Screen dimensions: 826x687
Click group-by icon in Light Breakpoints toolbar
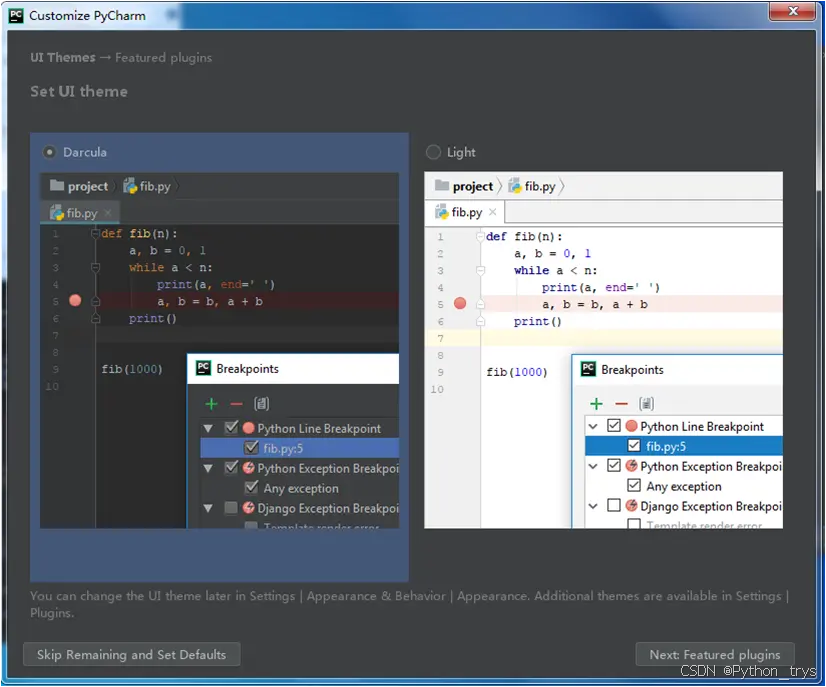point(647,404)
